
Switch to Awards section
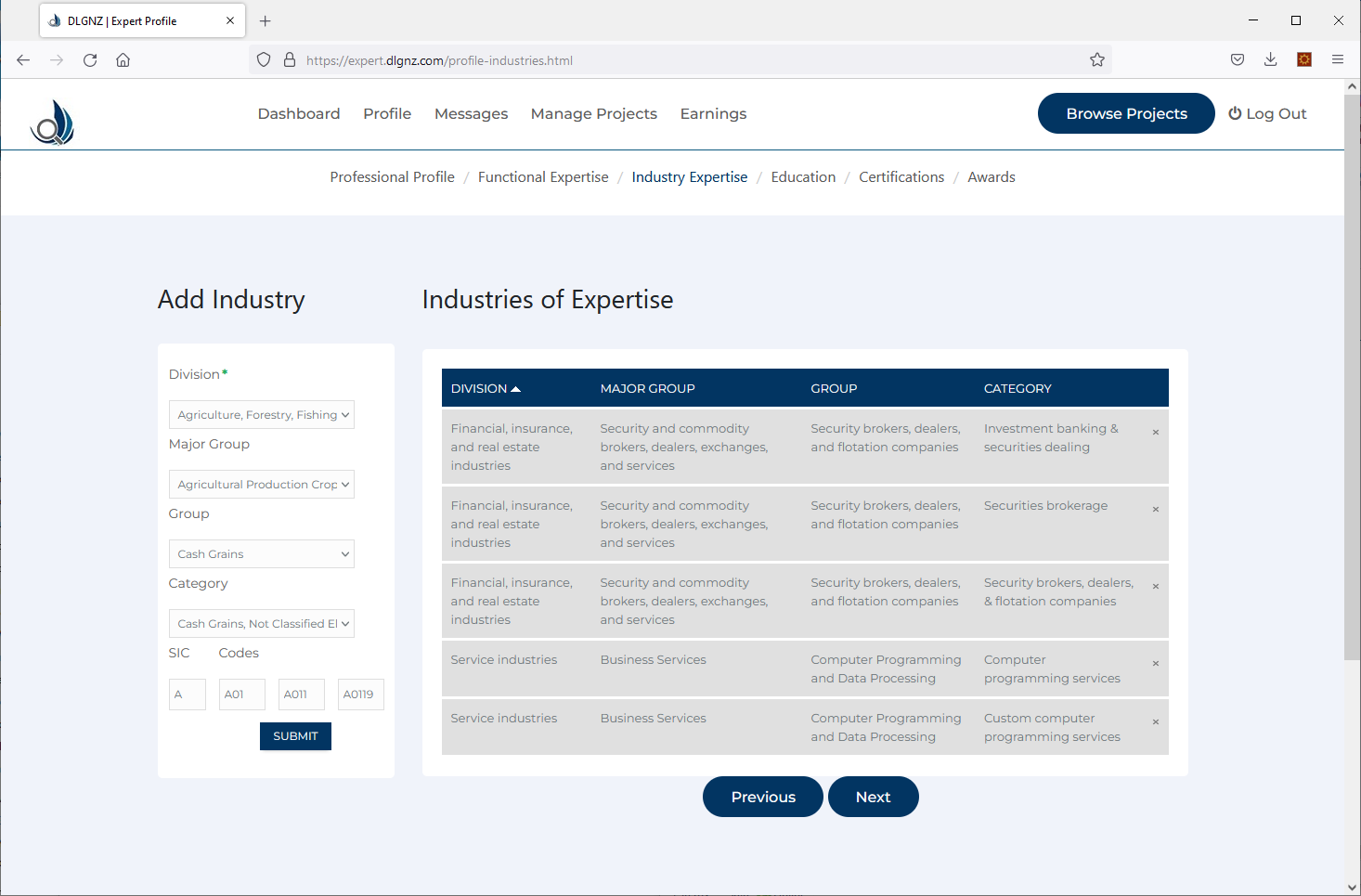tap(992, 177)
